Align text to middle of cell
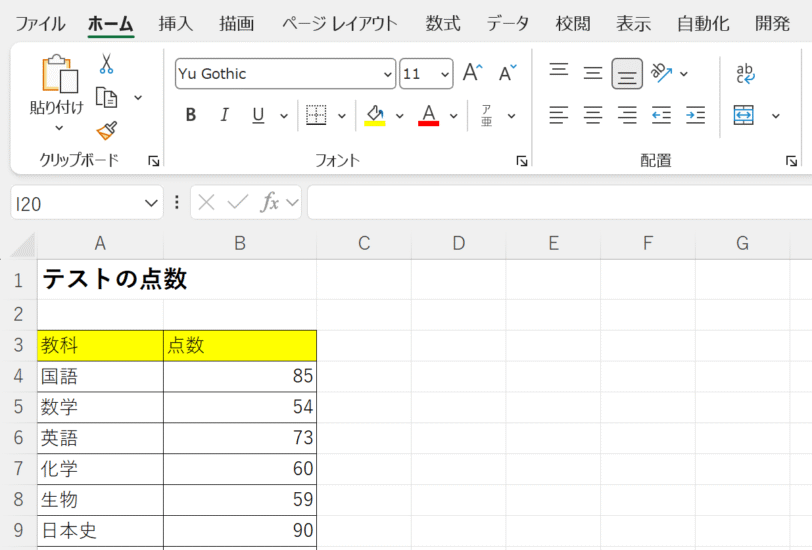This screenshot has width=812, height=550. (593, 73)
